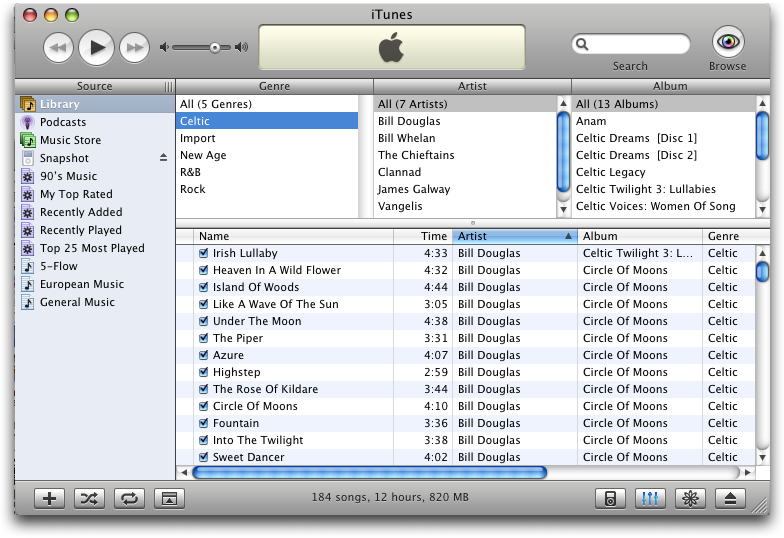Image resolution: width=784 pixels, height=538 pixels.
Task: Select R&B genre
Action: [x=267, y=172]
